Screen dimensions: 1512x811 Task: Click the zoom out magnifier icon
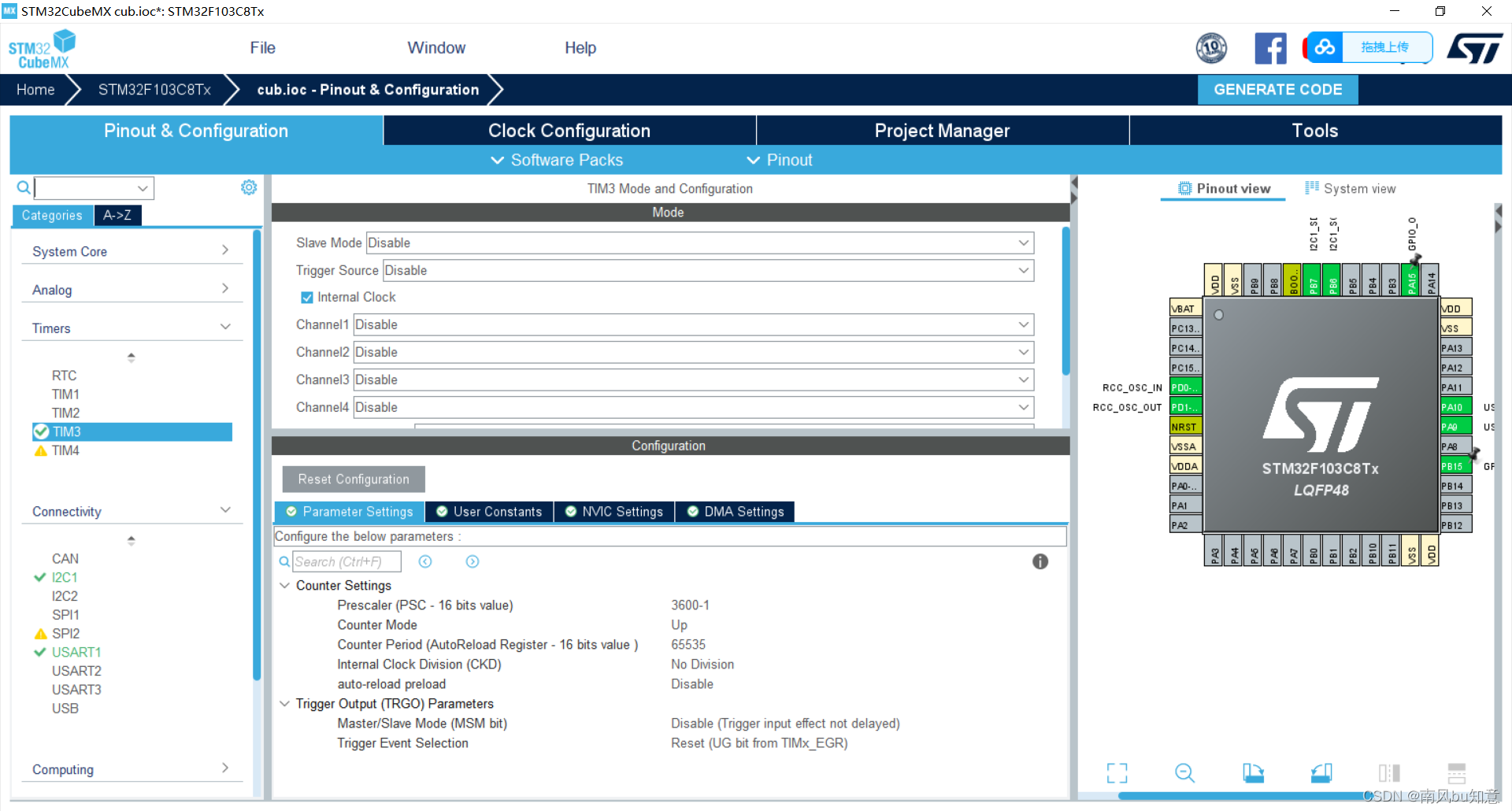1184,773
